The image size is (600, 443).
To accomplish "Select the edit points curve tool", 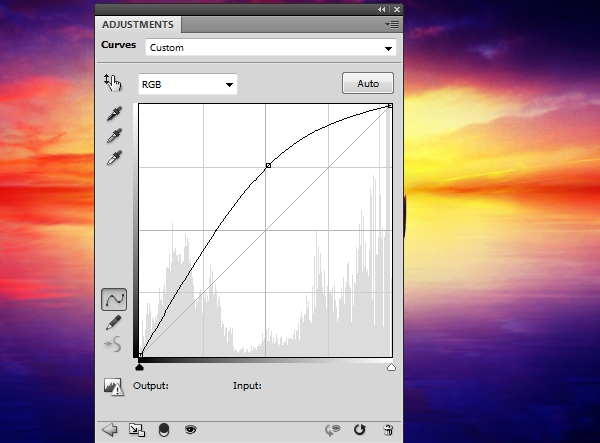I will tap(114, 299).
